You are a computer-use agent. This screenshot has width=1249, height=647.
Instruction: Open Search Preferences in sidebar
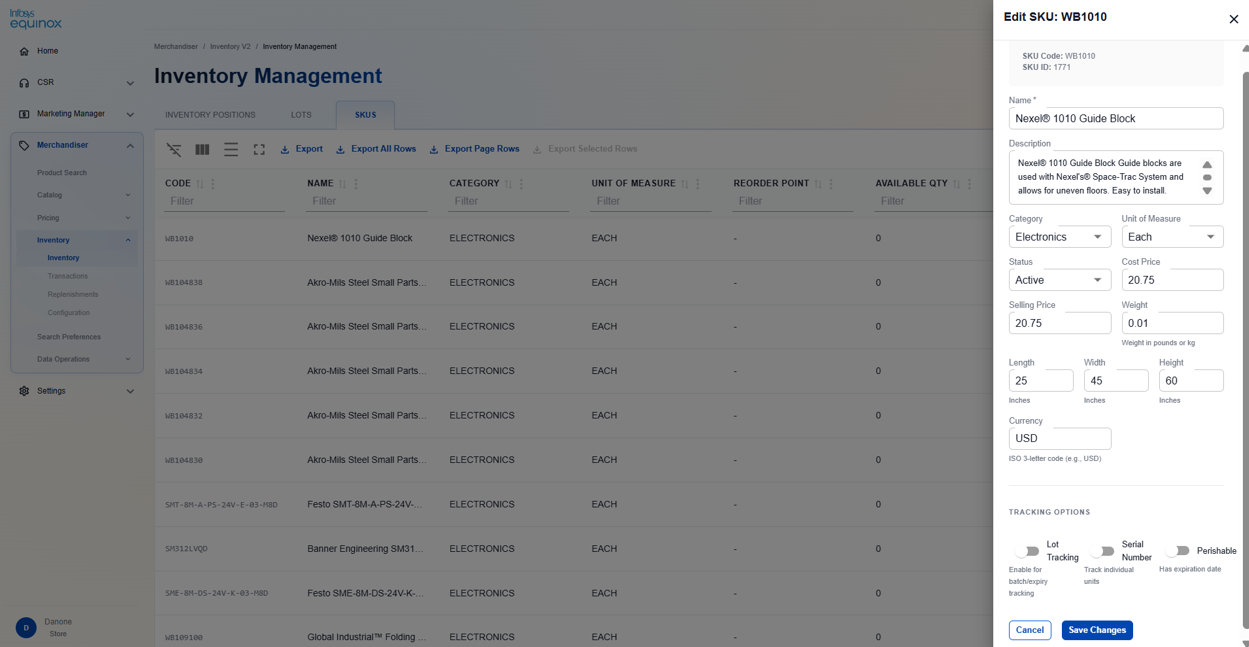click(x=69, y=337)
